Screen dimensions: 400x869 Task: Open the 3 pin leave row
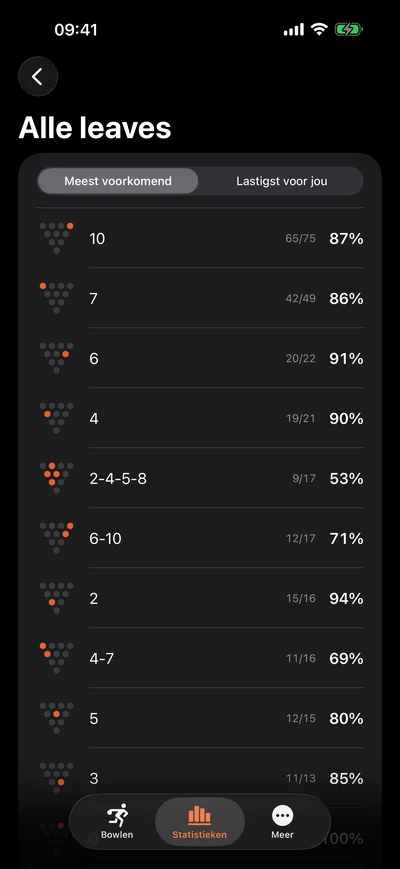click(200, 778)
